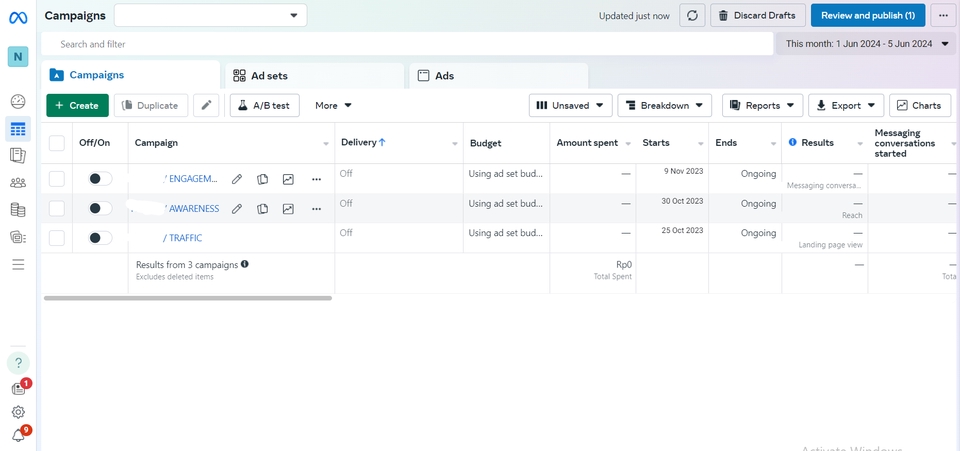Open the Campaign column header menu arrow
960x451 pixels.
326,144
